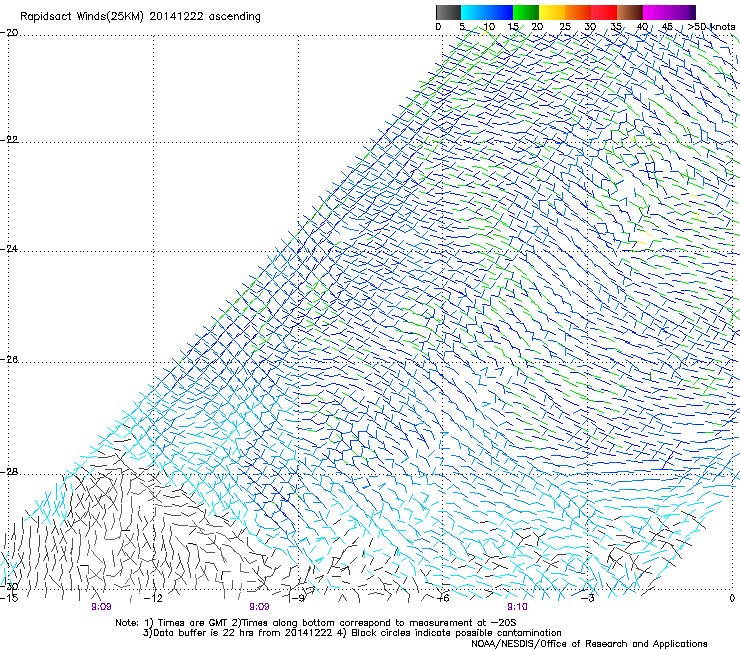Screen dimensions: 740x650
Task: Click the "0" longitude axis label
Action: pyautogui.click(x=732, y=598)
